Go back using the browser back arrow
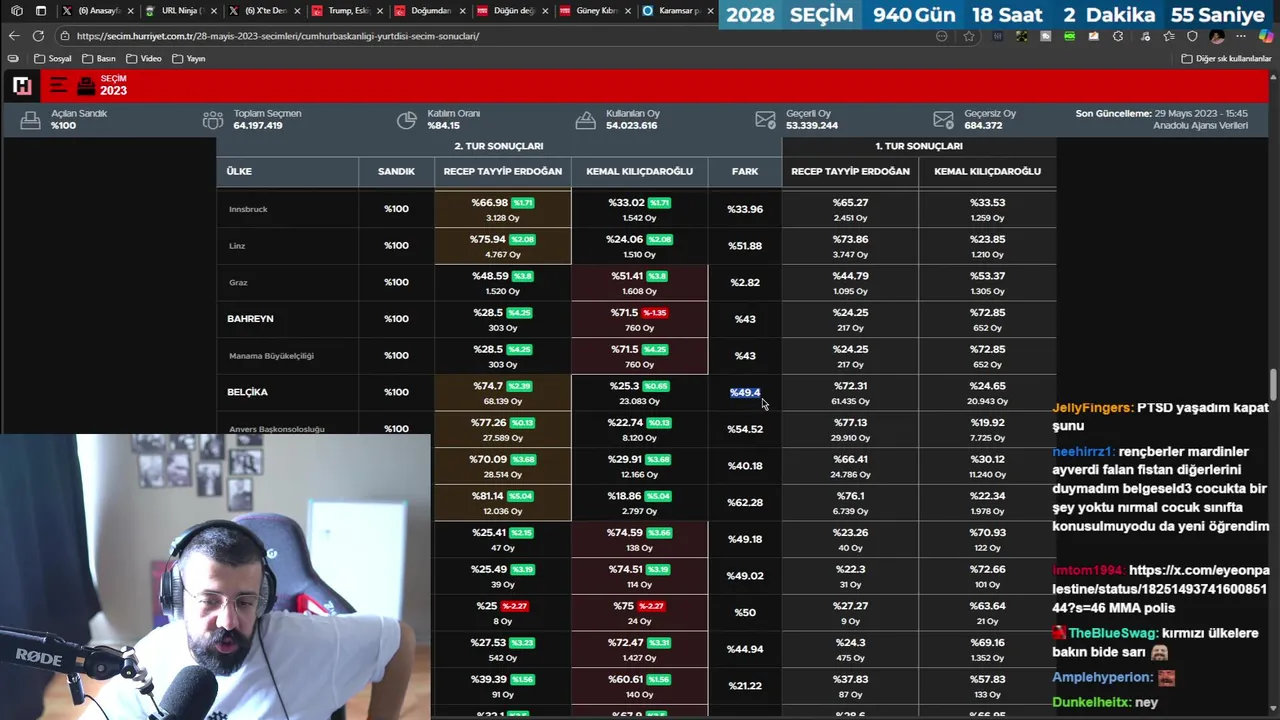This screenshot has width=1280, height=720. click(14, 36)
